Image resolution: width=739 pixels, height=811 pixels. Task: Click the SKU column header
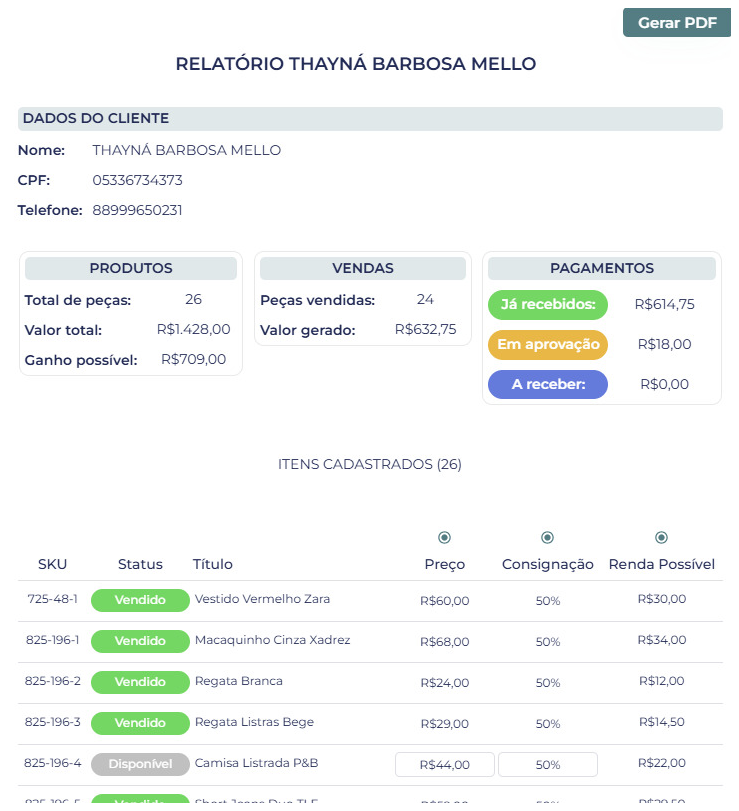(x=52, y=564)
